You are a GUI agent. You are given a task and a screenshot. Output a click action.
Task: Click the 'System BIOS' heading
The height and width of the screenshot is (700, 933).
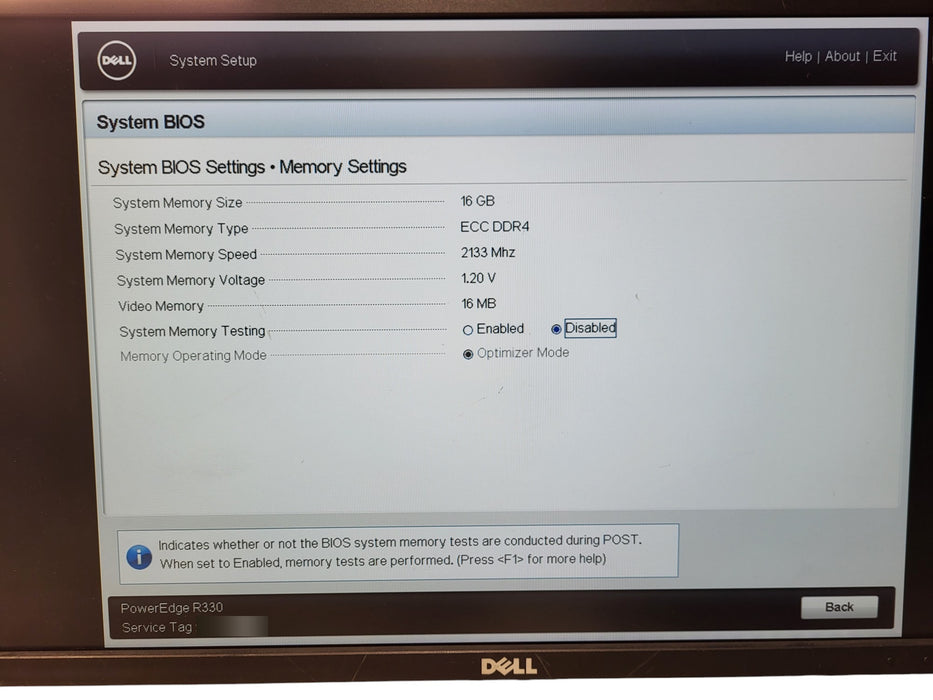click(x=151, y=122)
